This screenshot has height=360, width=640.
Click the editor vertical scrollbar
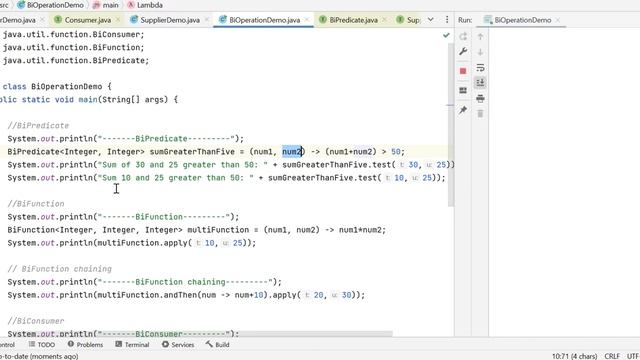tap(451, 124)
